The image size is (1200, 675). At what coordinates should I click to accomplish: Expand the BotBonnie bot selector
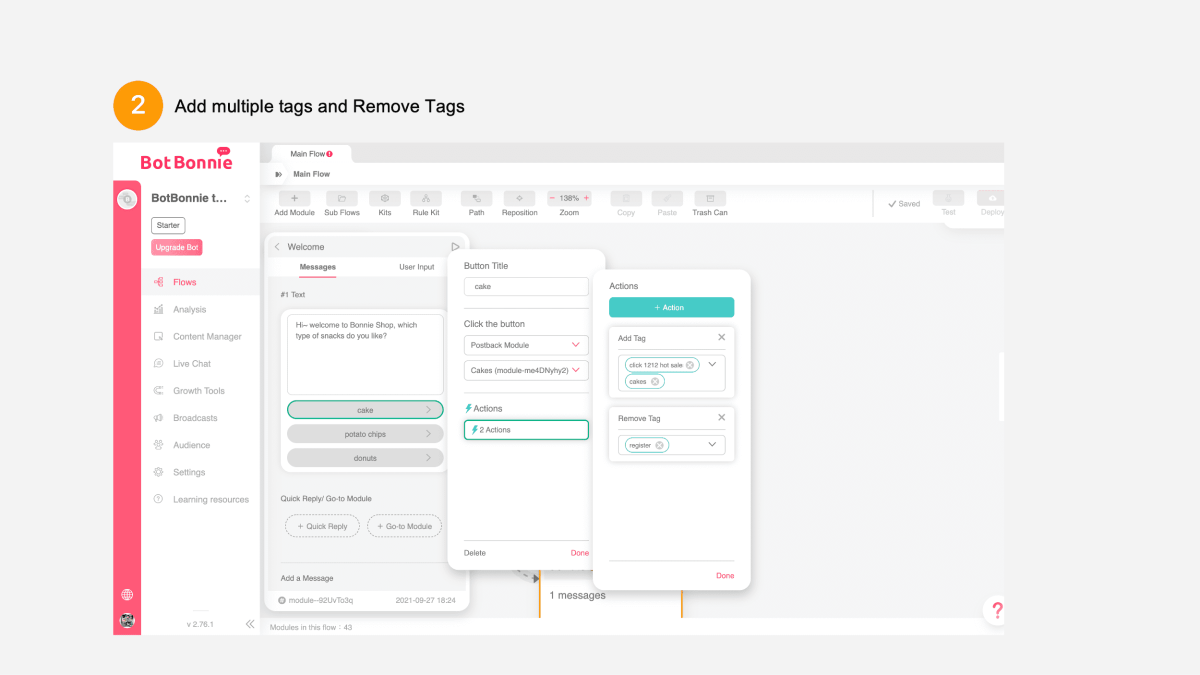[247, 199]
